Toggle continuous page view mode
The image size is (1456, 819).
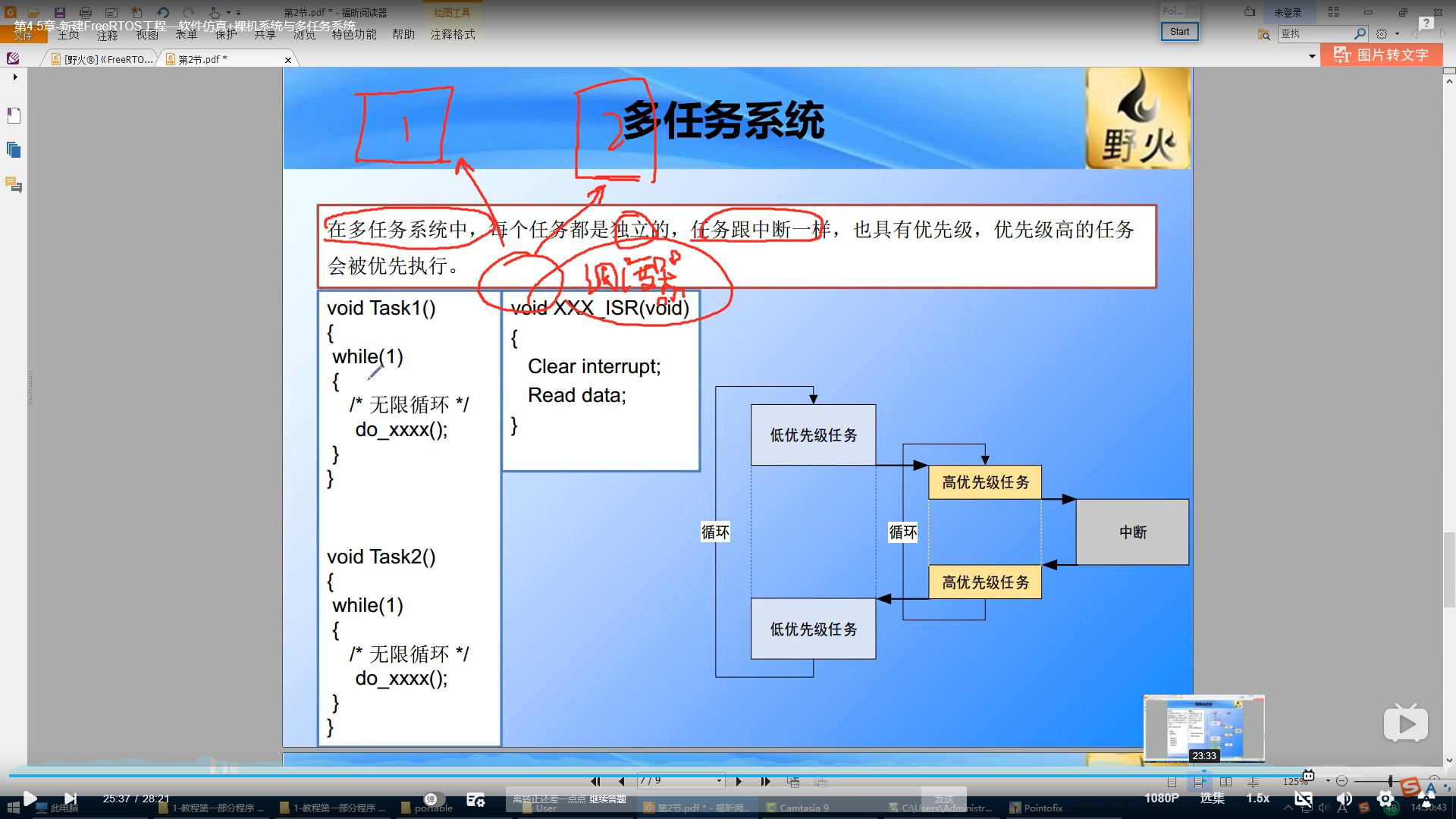coord(1199,781)
